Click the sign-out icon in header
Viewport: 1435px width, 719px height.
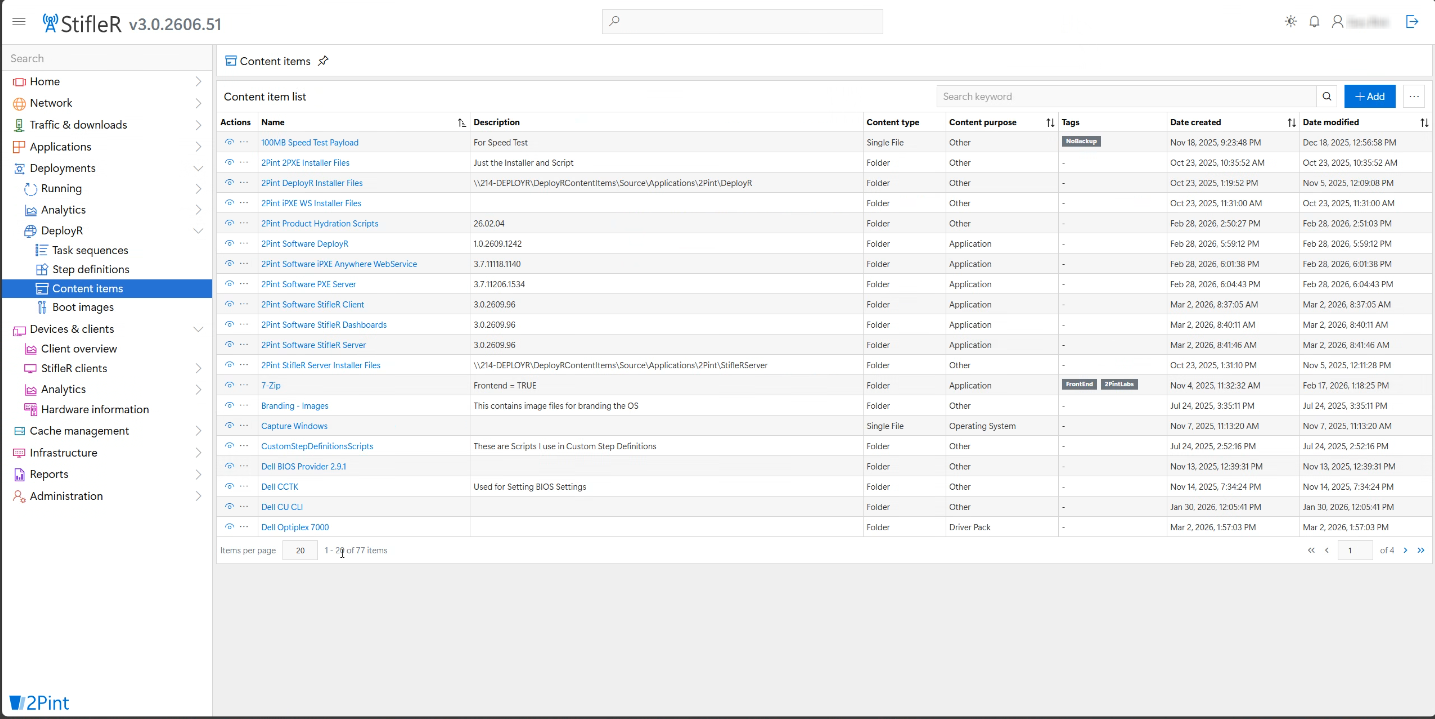coord(1412,21)
